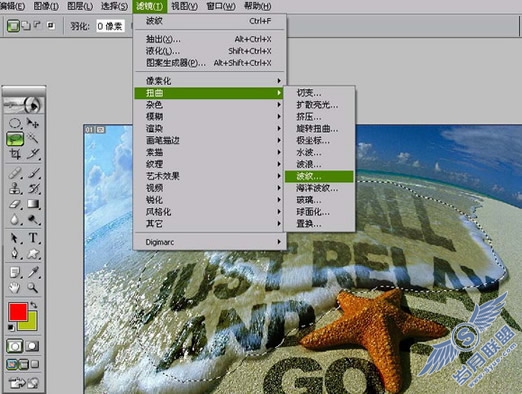This screenshot has width=522, height=394.
Task: Select the Eraser tool
Action: [x=15, y=204]
